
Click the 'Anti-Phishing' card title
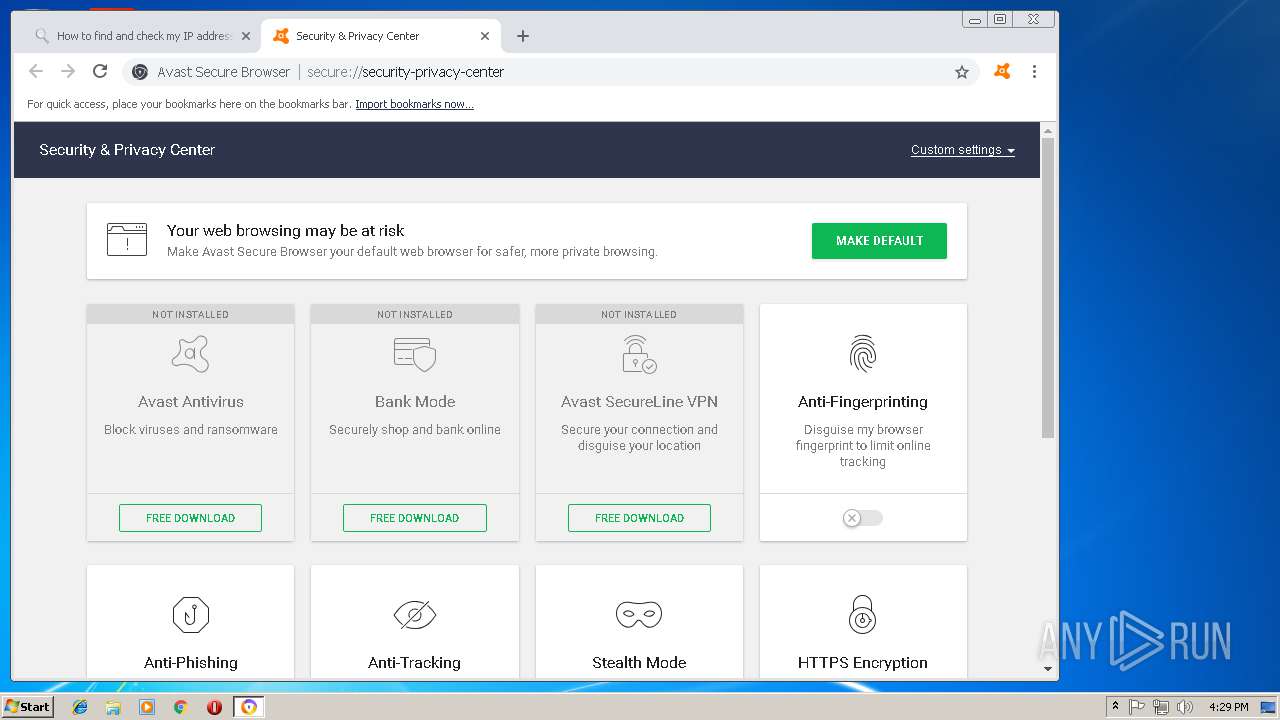[191, 663]
